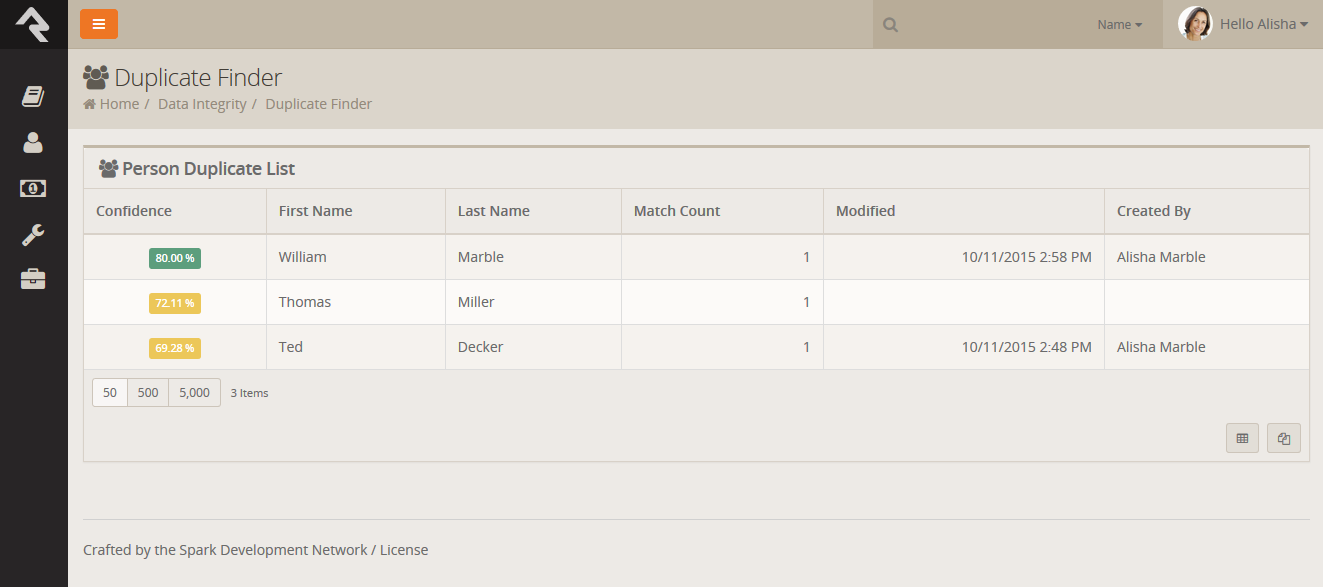This screenshot has height=587, width=1323.
Task: Click the 3 Items count label
Action: pyautogui.click(x=250, y=393)
